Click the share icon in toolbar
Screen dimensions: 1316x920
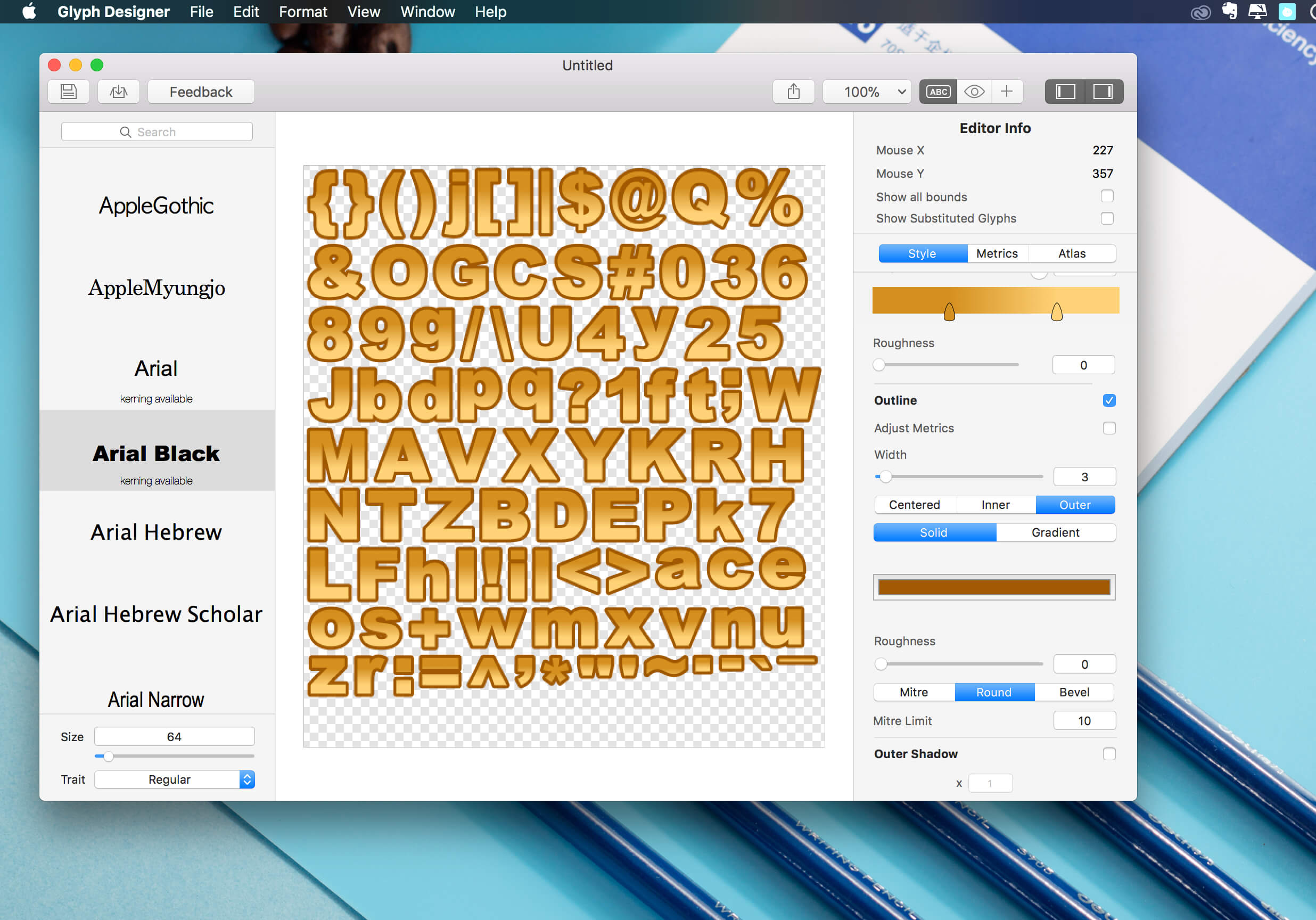[x=793, y=92]
